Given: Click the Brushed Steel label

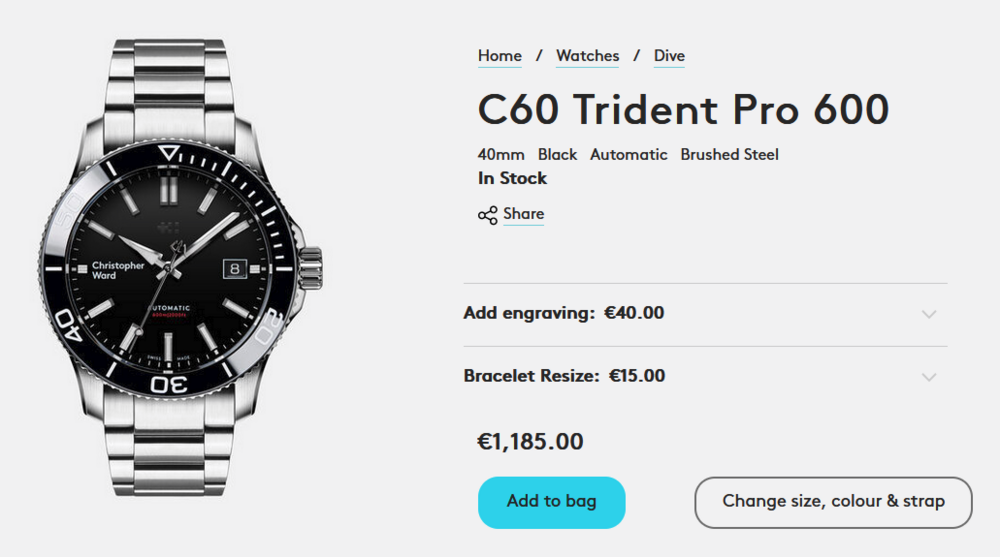Looking at the screenshot, I should click(729, 155).
